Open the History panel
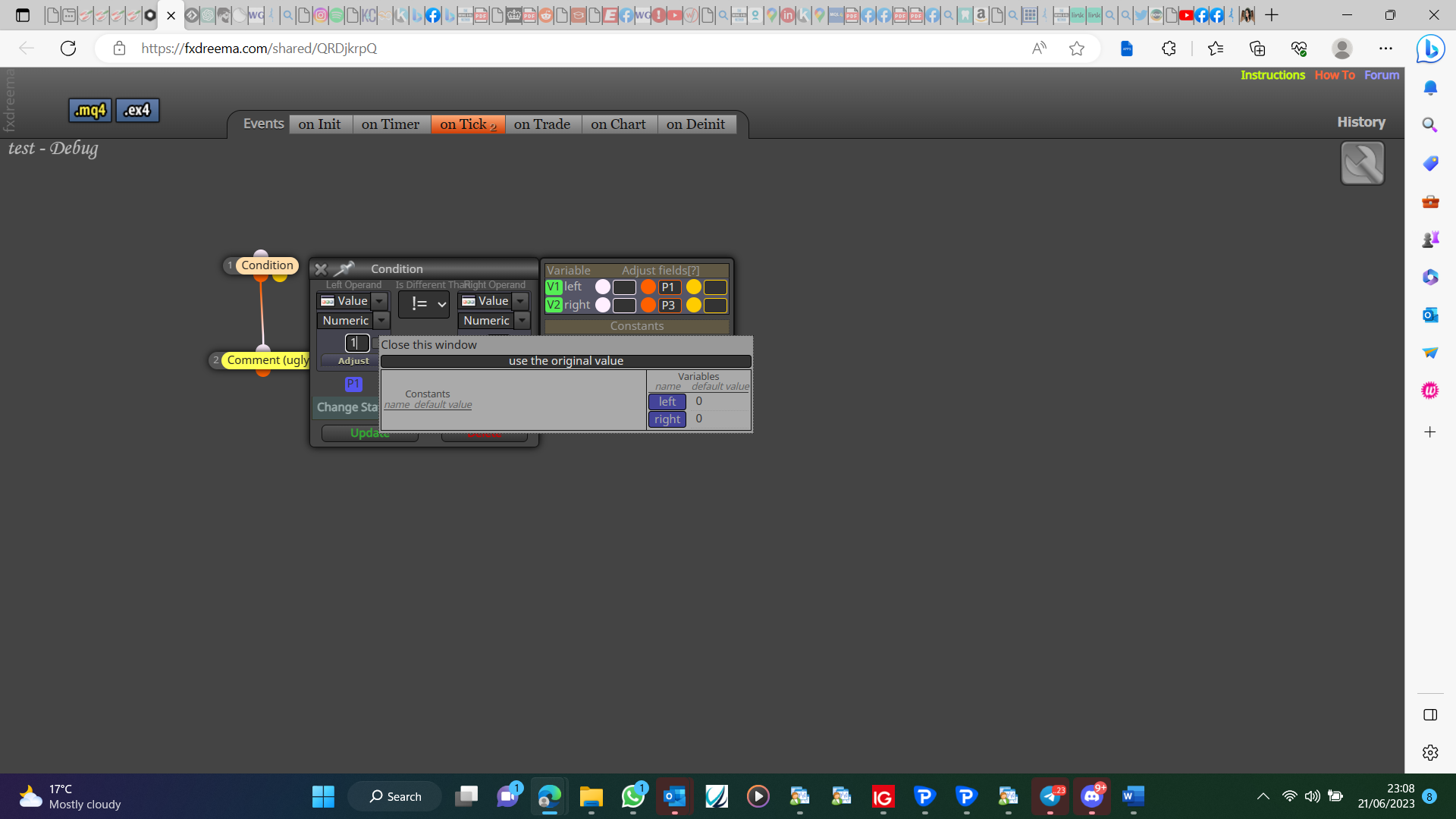Image resolution: width=1456 pixels, height=819 pixels. point(1361,122)
